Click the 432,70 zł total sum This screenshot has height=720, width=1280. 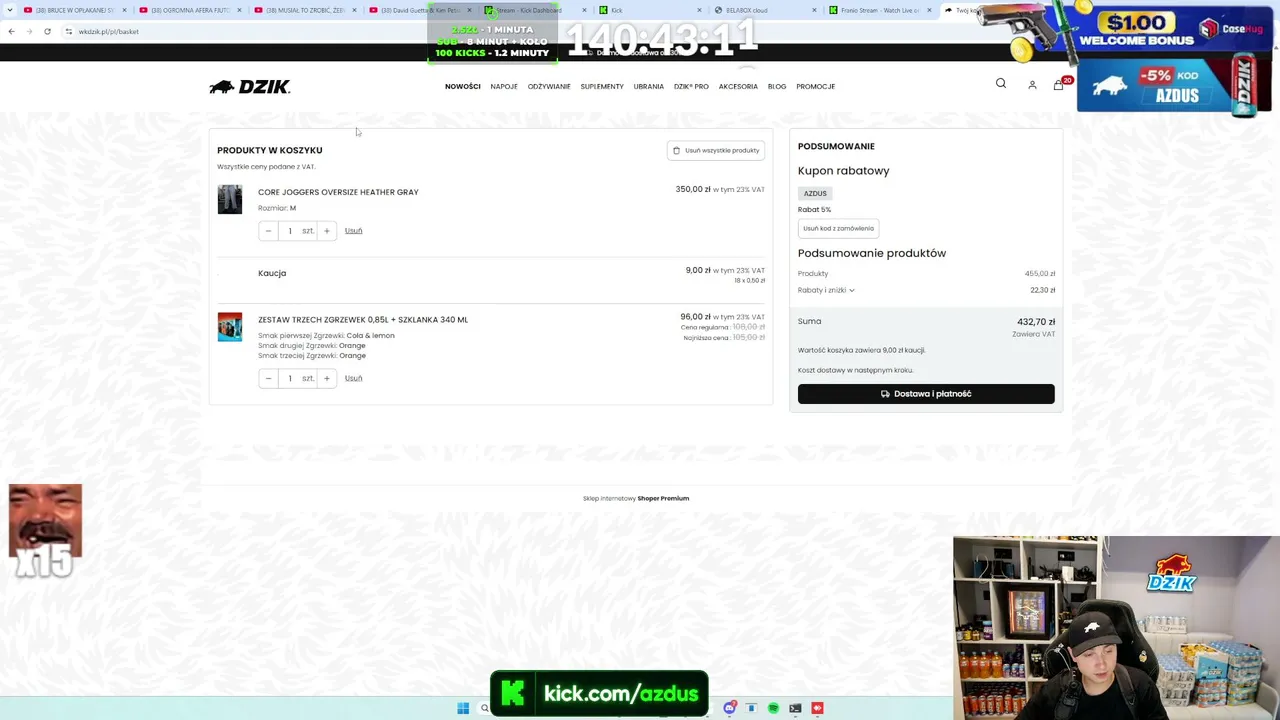coord(1036,322)
